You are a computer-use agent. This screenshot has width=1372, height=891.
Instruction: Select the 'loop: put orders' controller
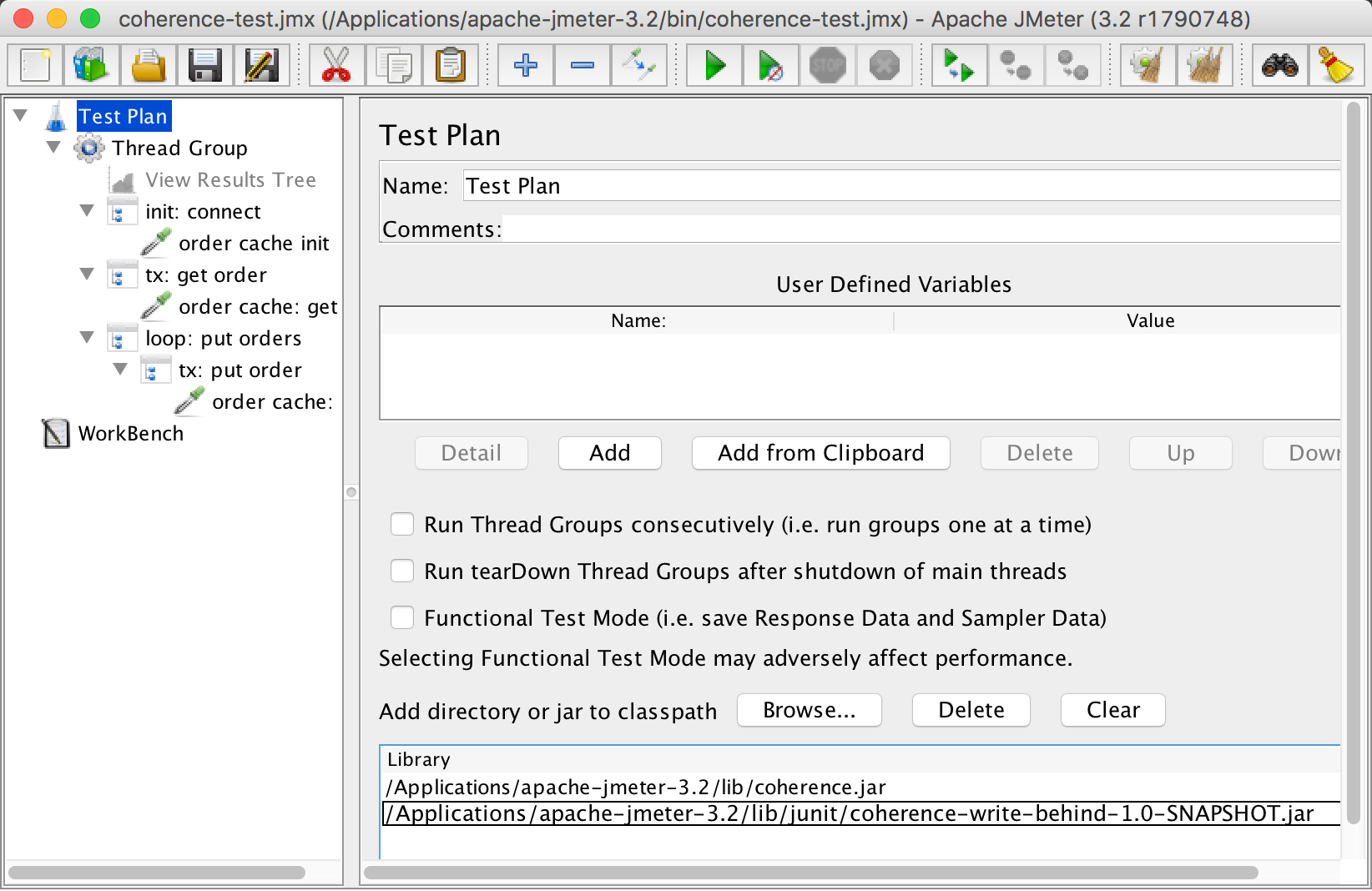[223, 339]
